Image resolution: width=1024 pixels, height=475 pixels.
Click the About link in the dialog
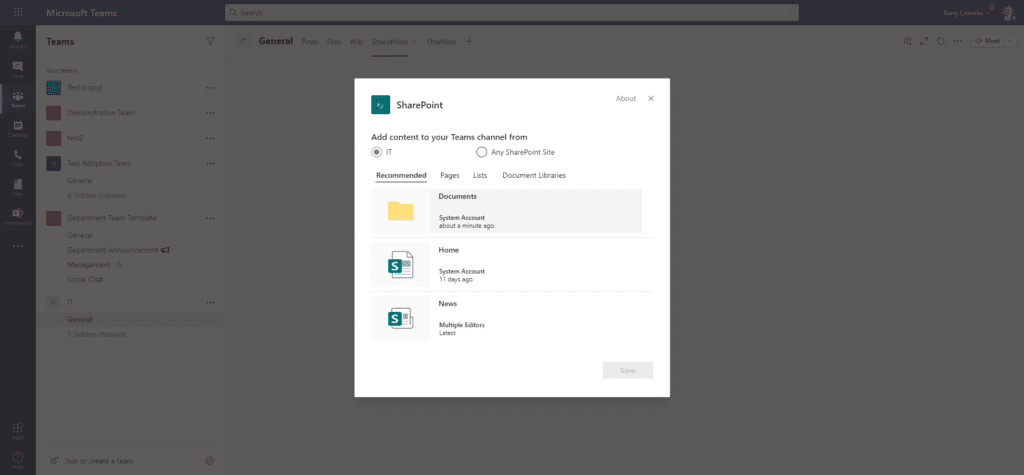coord(626,99)
